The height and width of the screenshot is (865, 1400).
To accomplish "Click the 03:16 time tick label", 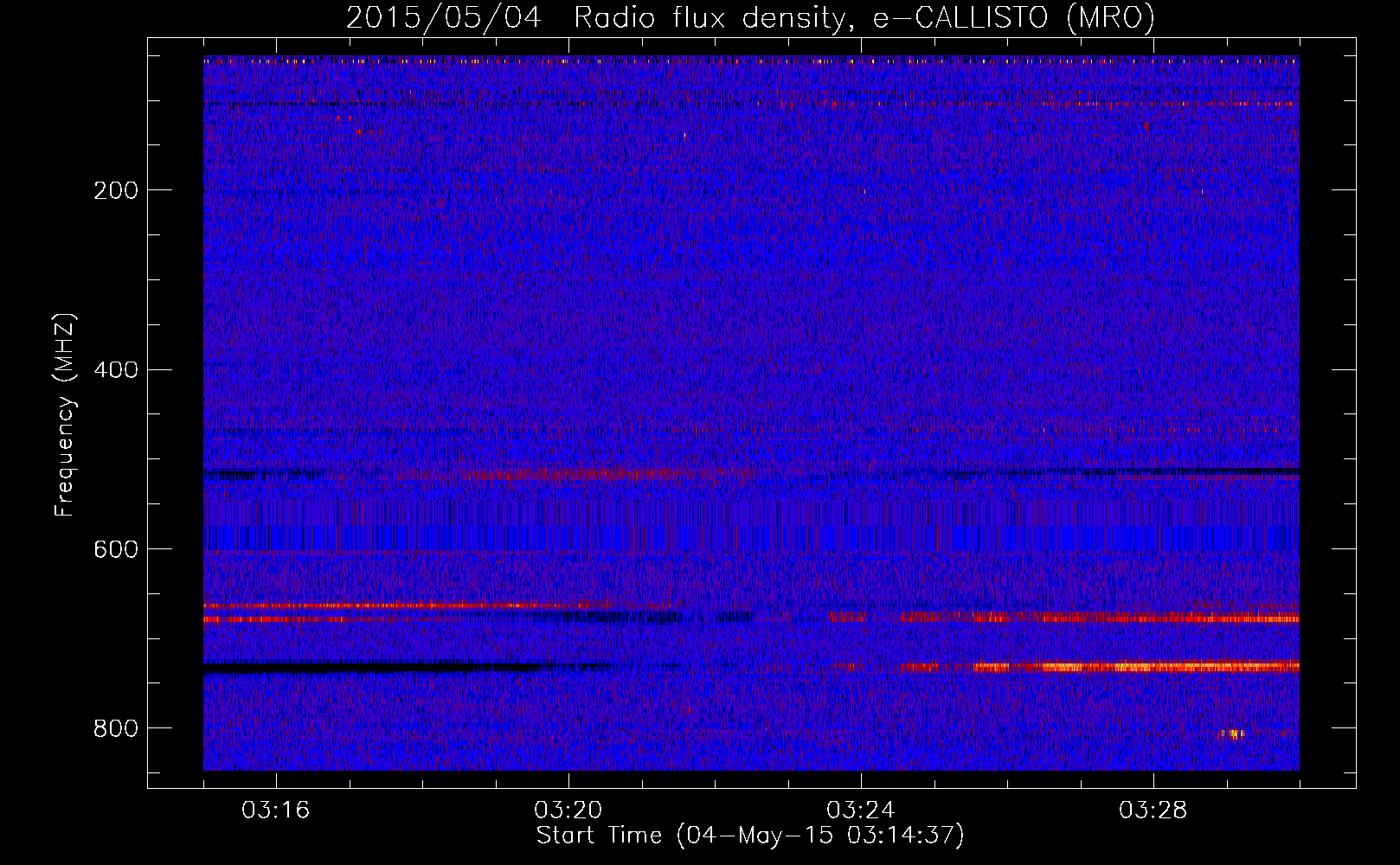I will [276, 811].
